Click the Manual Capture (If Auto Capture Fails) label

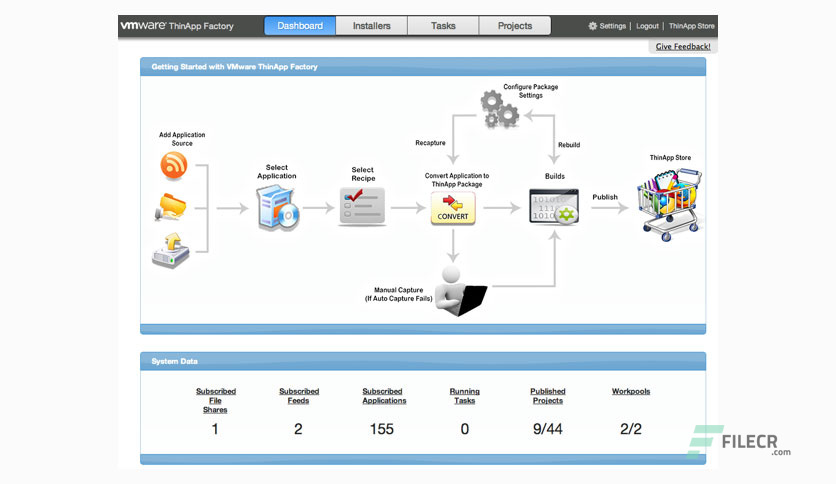398,294
